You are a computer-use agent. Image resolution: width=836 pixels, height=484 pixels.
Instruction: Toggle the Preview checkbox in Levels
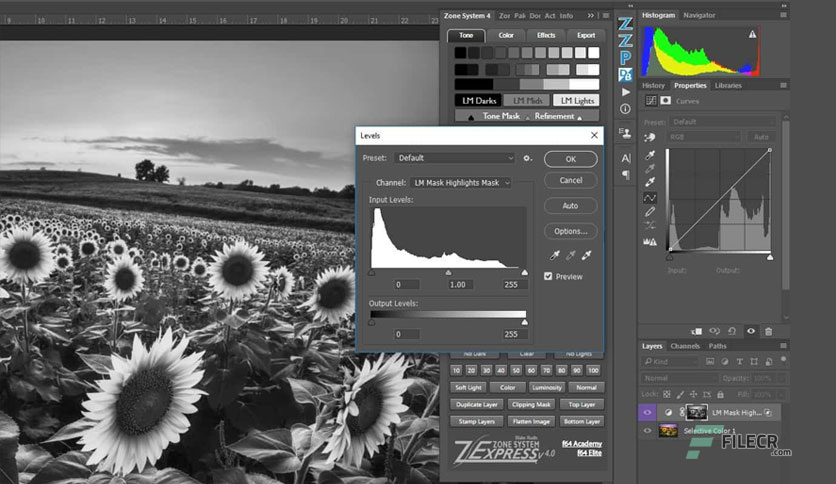click(x=548, y=276)
